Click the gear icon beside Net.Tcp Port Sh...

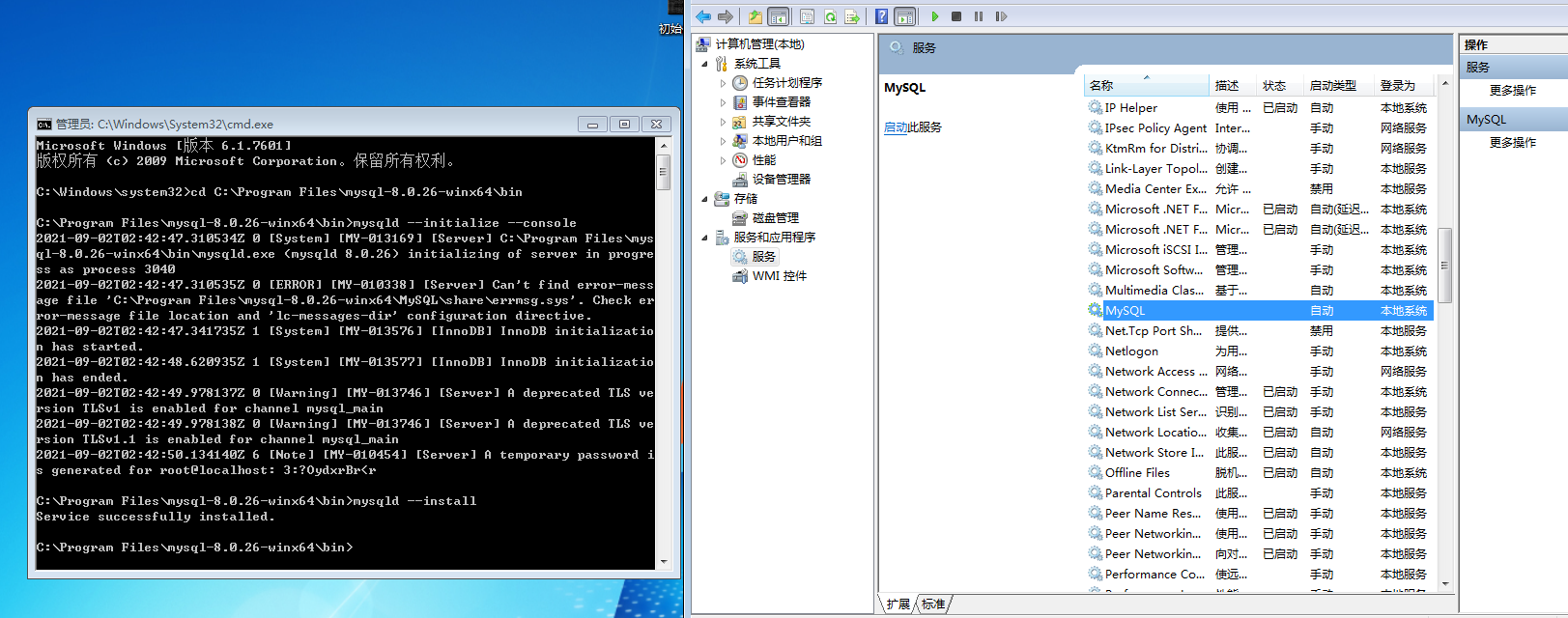click(1096, 330)
